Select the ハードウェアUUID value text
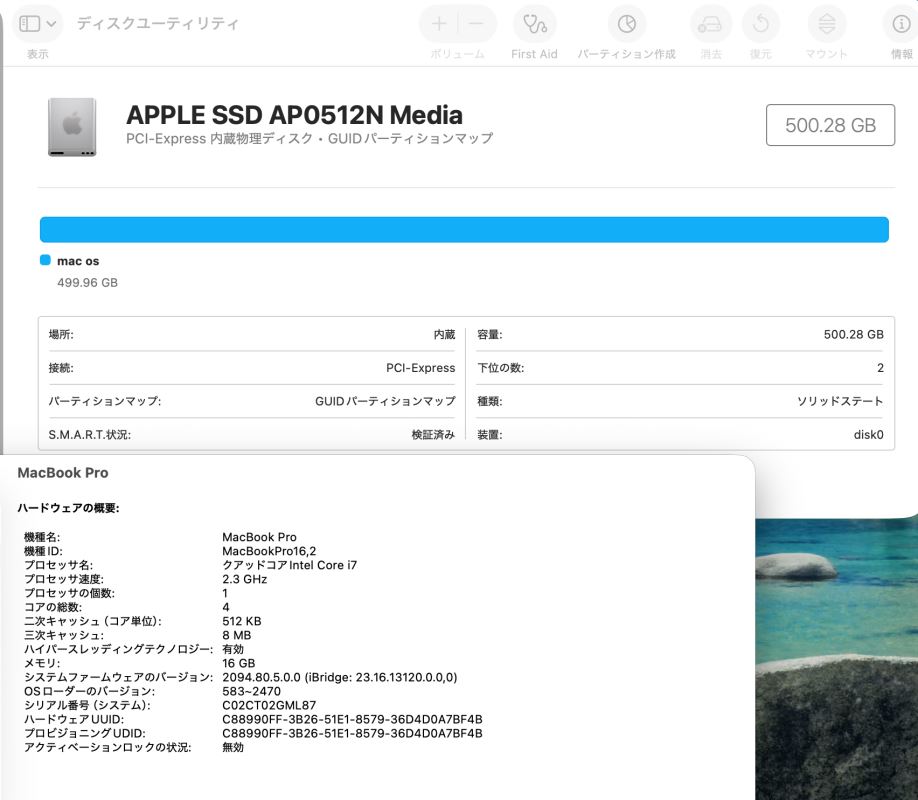Viewport: 918px width, 800px height. click(352, 719)
